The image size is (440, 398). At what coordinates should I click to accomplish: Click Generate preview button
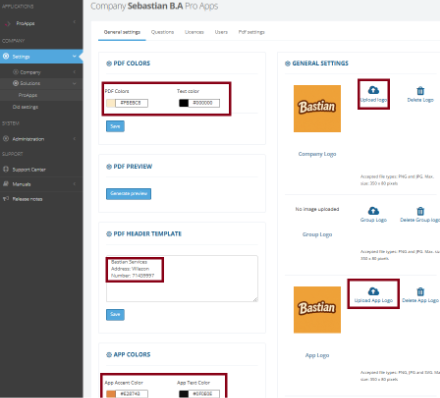(x=129, y=194)
